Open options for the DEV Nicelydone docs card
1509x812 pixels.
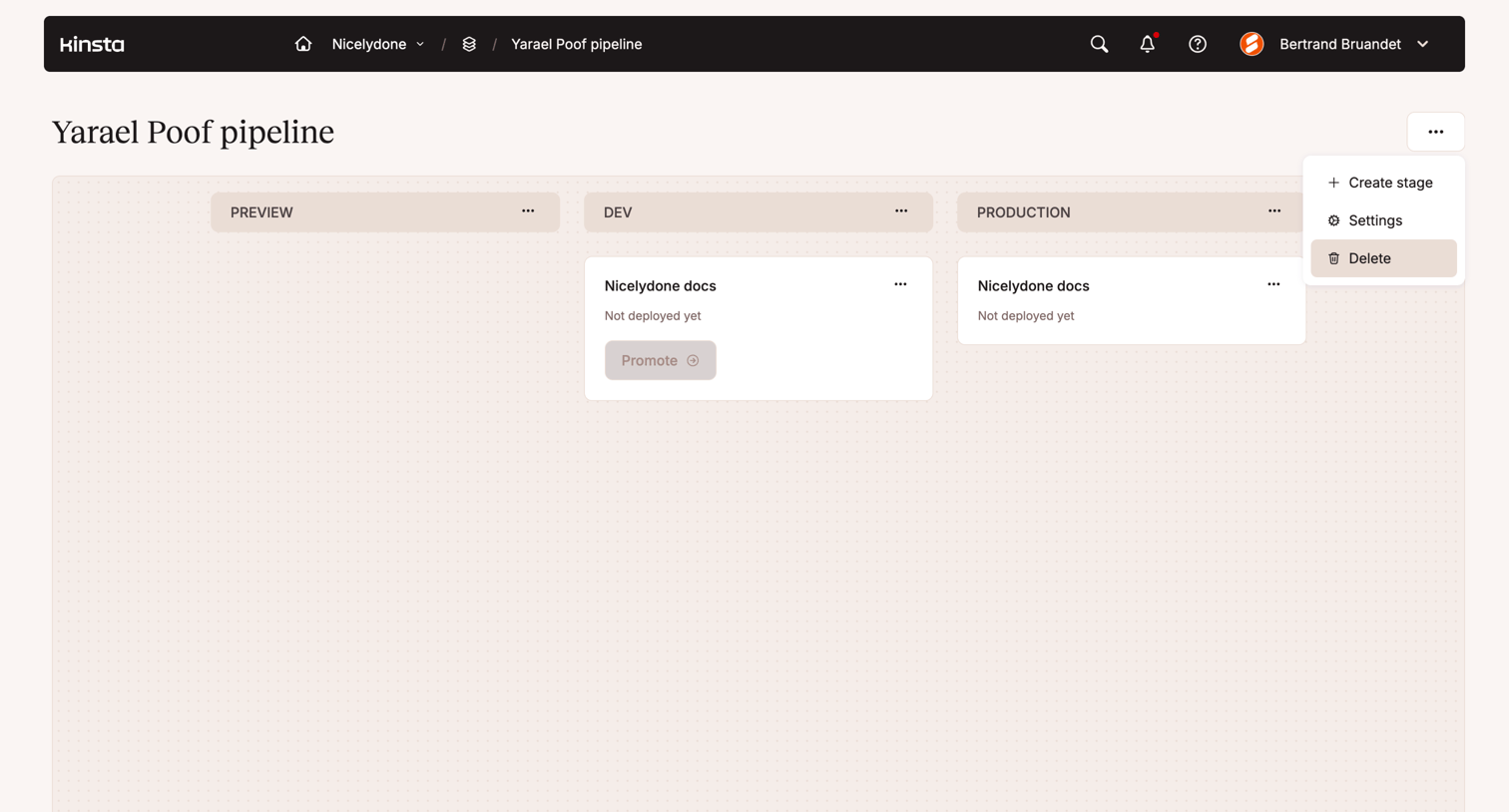(x=900, y=284)
